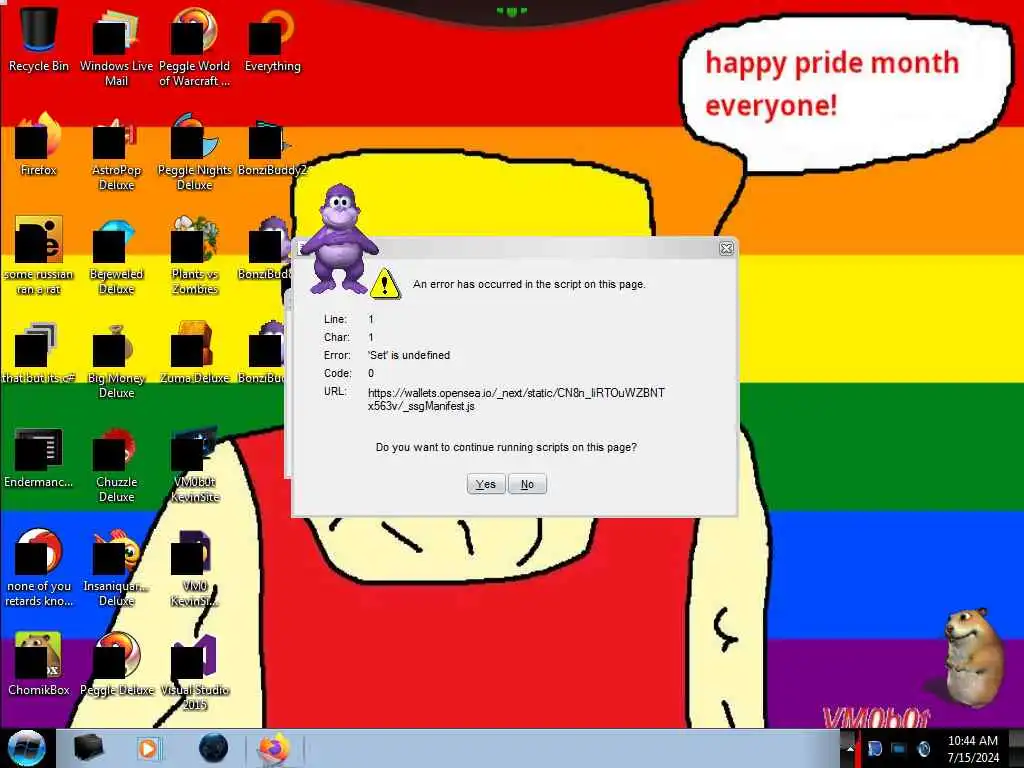The height and width of the screenshot is (768, 1024).
Task: Click the yellow warning triangle icon
Action: click(x=385, y=283)
